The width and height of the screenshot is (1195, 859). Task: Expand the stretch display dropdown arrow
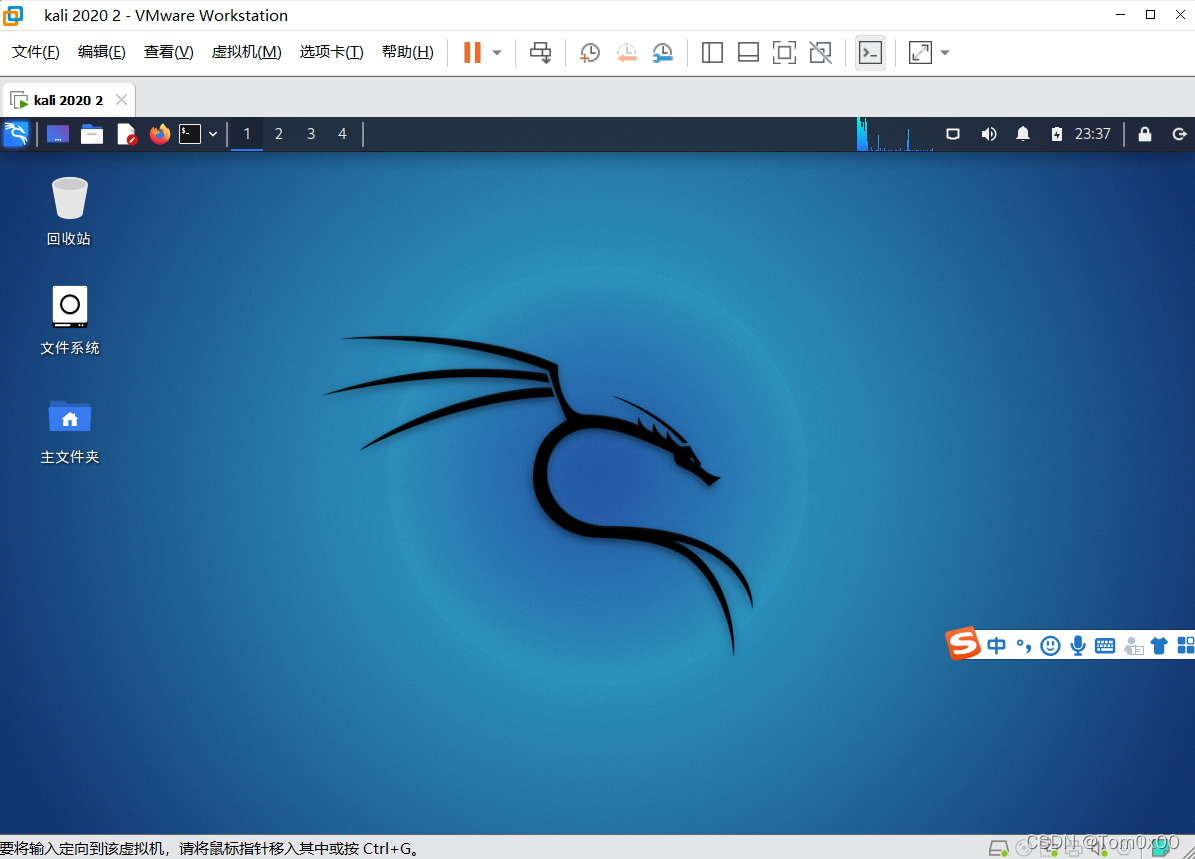945,53
